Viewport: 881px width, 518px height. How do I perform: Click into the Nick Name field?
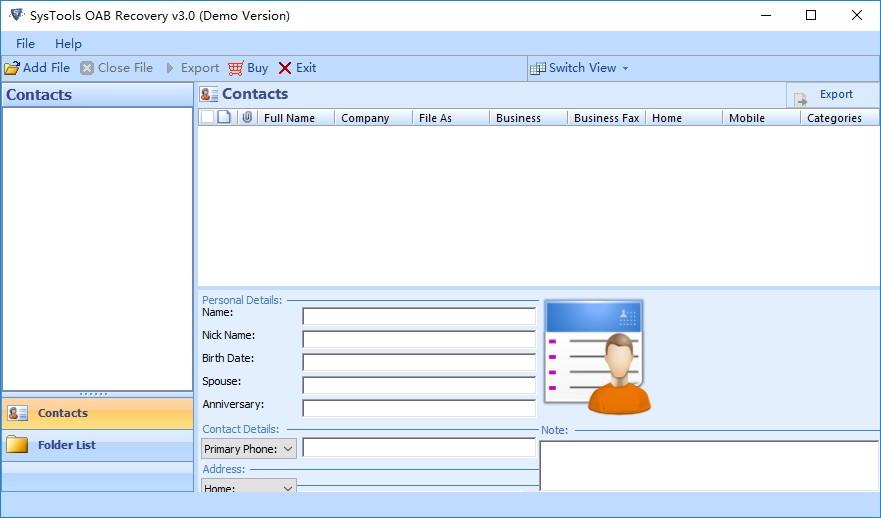pos(419,339)
